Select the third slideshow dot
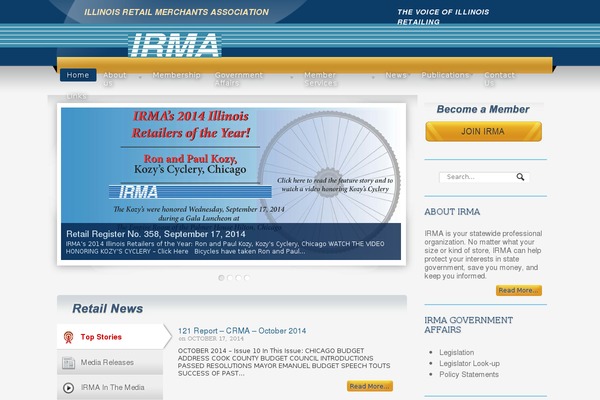Screen dimensions: 600x400 coord(238,278)
